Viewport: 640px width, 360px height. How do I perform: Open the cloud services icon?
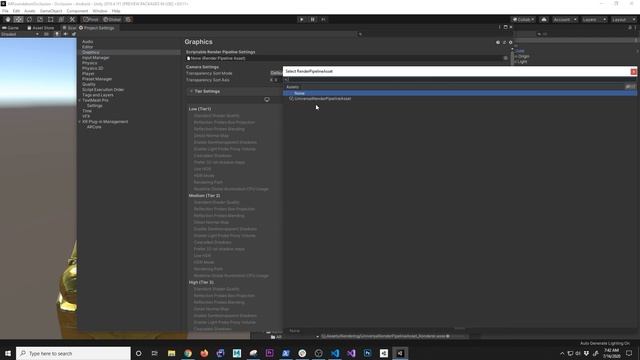coord(544,20)
